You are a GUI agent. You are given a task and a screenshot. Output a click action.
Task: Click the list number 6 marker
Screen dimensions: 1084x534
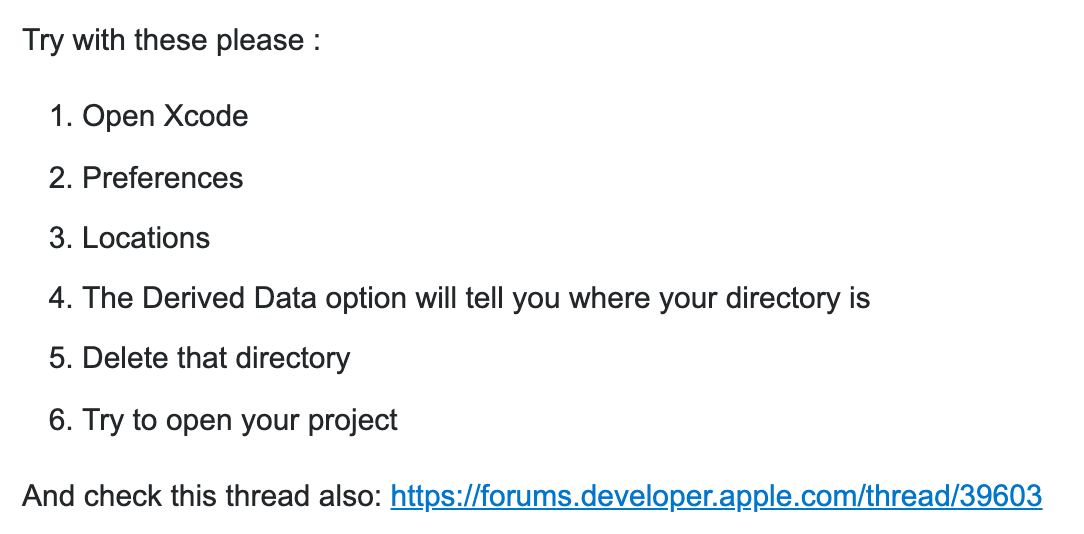pos(62,420)
